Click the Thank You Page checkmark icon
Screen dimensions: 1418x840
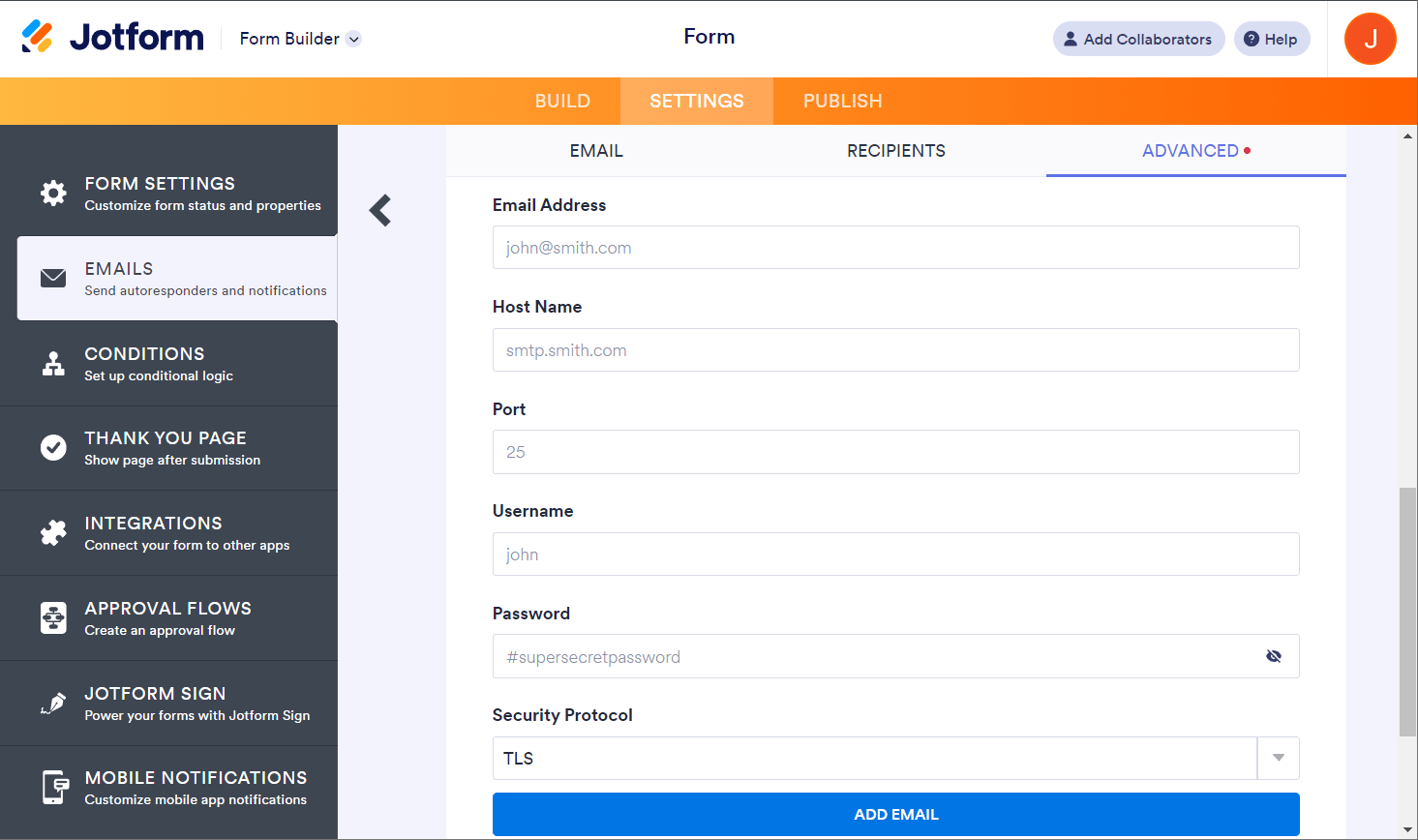(x=53, y=447)
